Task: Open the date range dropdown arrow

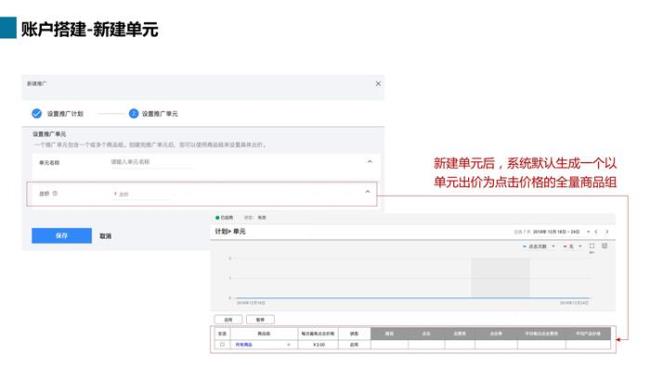Action: point(588,231)
